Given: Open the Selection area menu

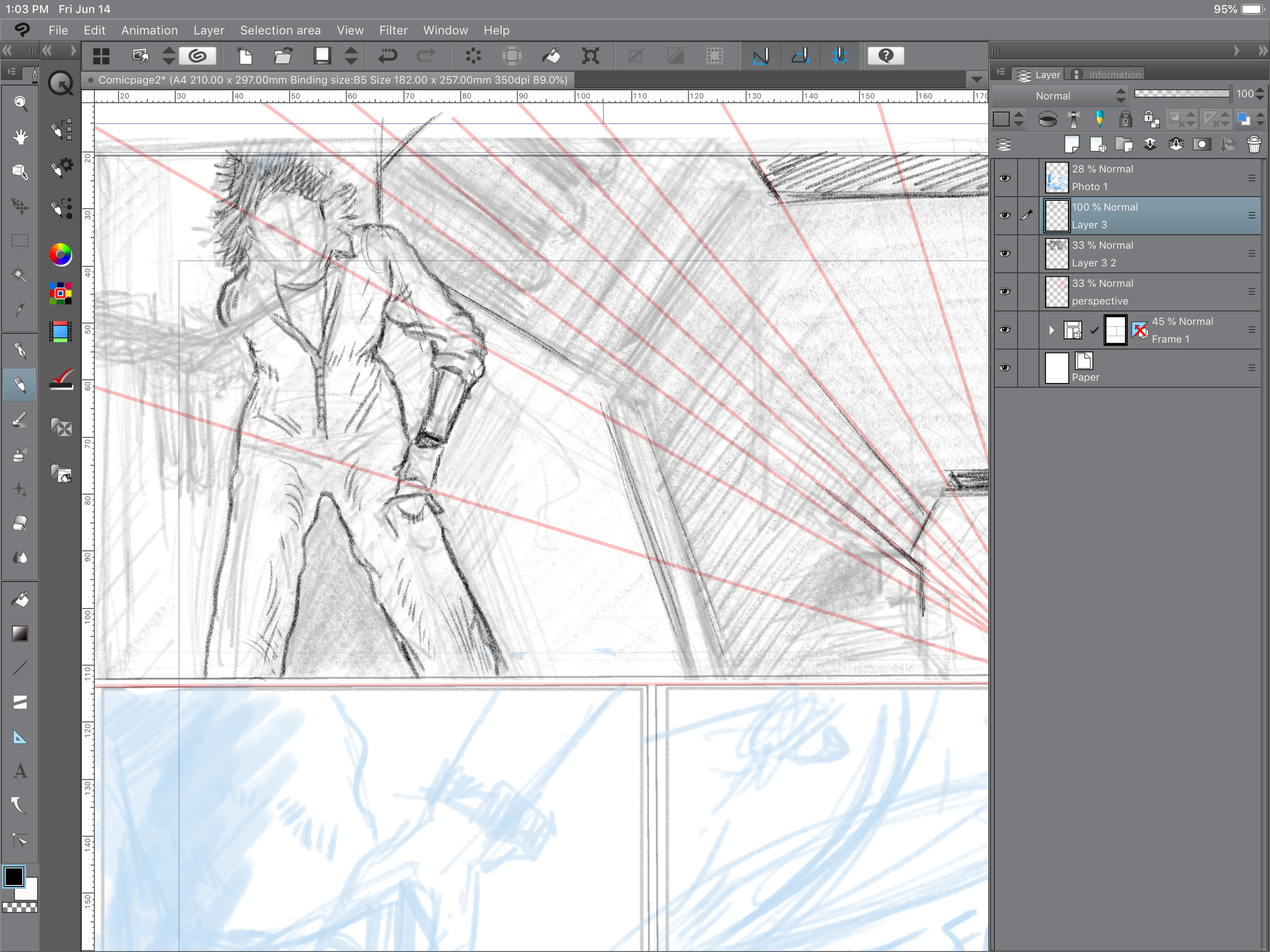Looking at the screenshot, I should 280,30.
